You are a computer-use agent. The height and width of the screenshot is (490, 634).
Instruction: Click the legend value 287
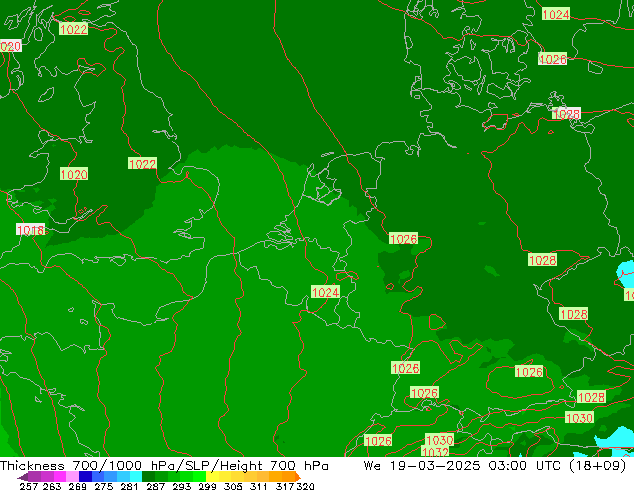click(x=155, y=486)
